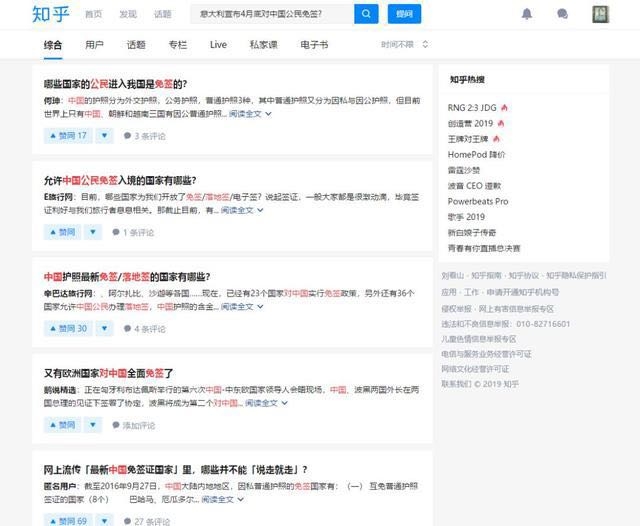Open the user avatar menu

click(x=600, y=14)
